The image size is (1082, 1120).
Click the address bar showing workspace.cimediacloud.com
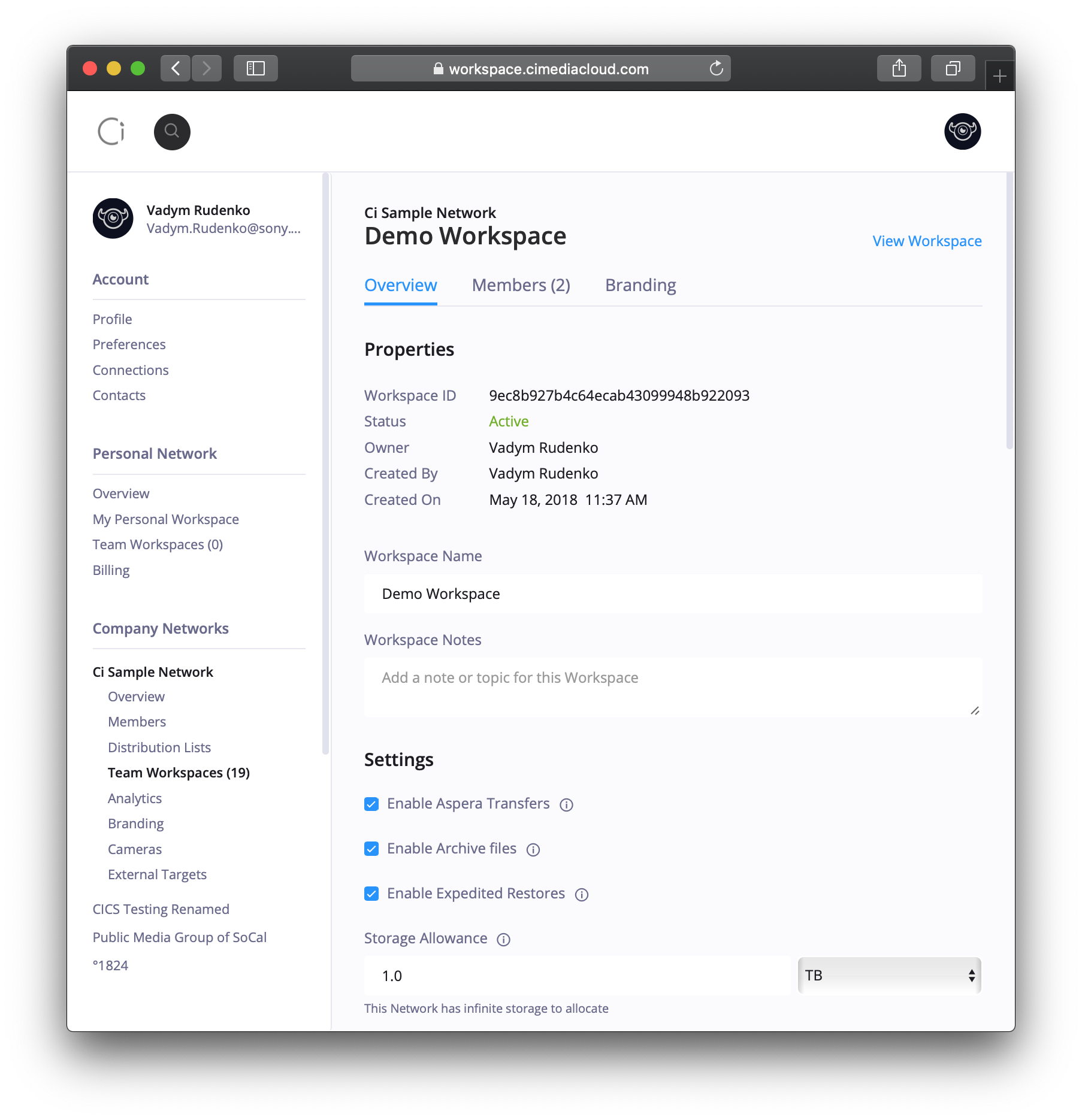coord(540,68)
